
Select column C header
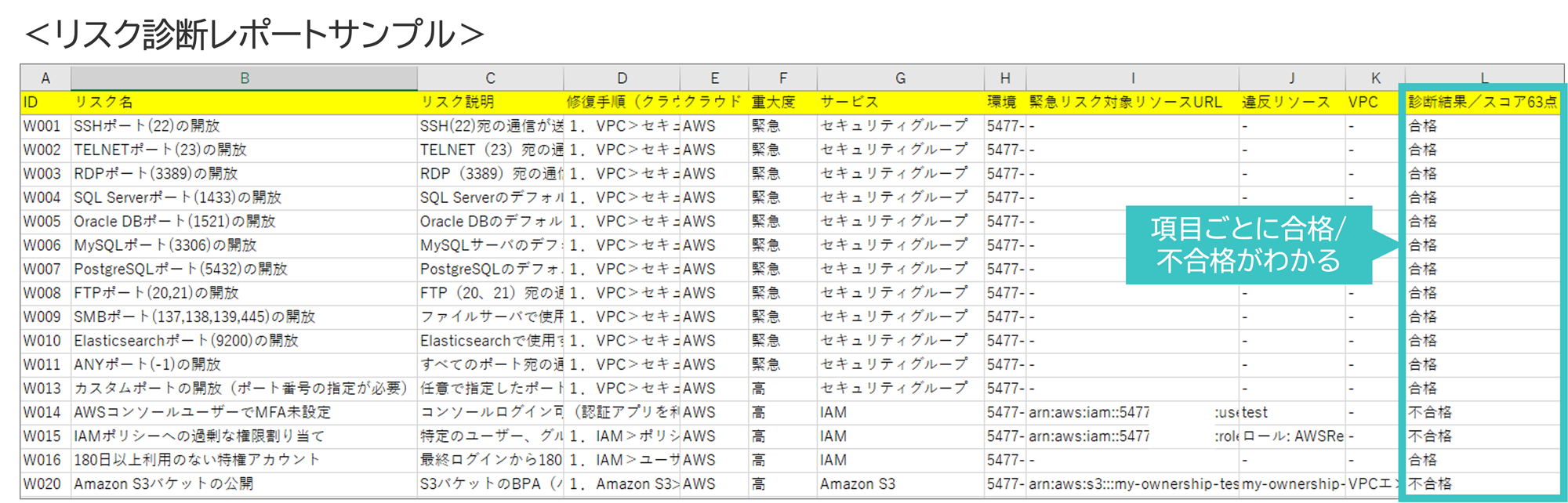click(x=490, y=78)
